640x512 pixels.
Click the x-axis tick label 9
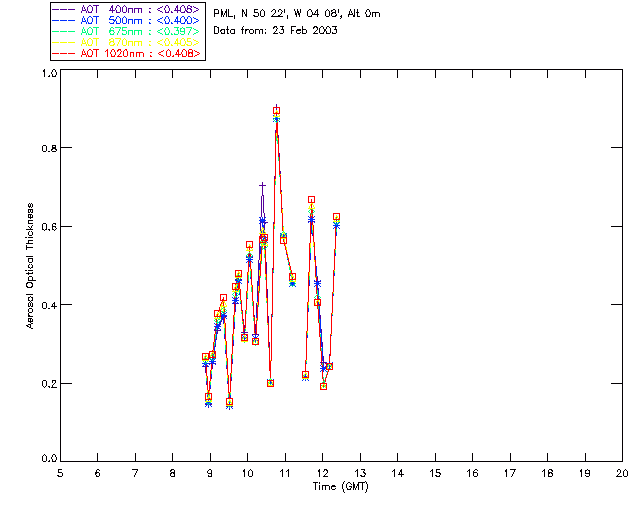click(x=210, y=473)
